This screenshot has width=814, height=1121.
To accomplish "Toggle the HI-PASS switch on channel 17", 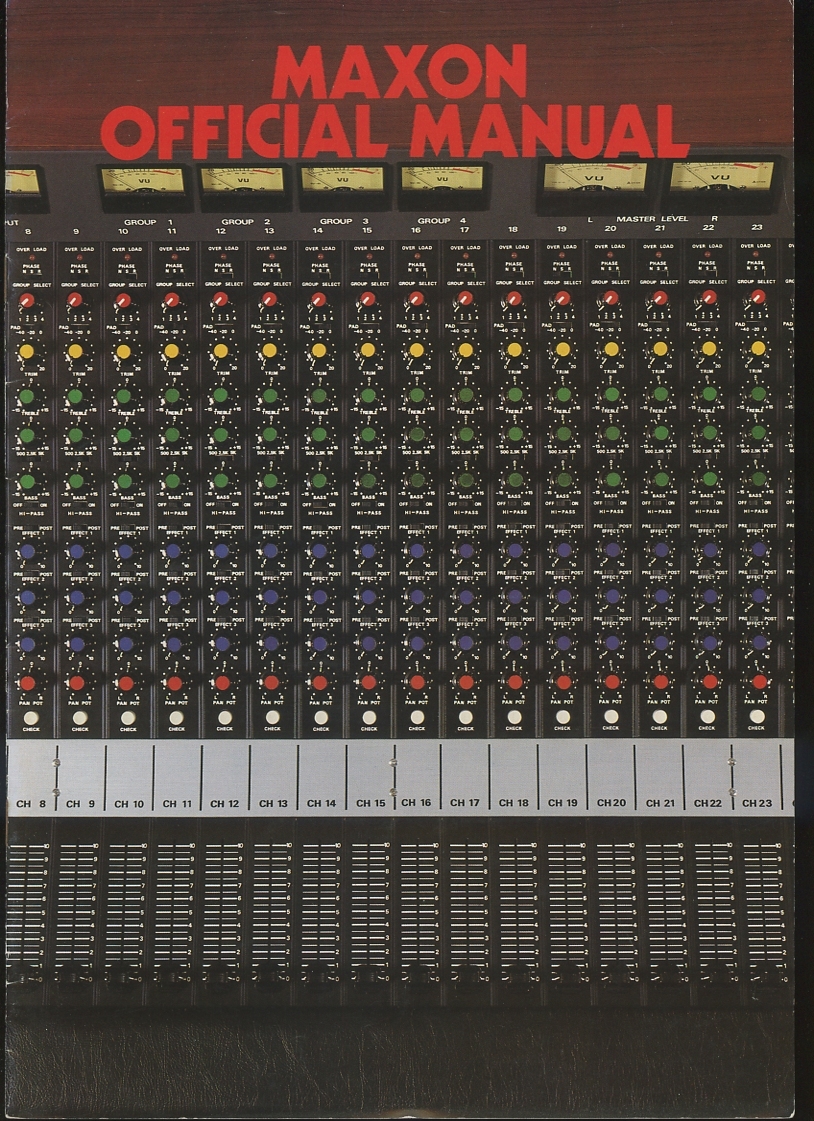I will pyautogui.click(x=465, y=503).
